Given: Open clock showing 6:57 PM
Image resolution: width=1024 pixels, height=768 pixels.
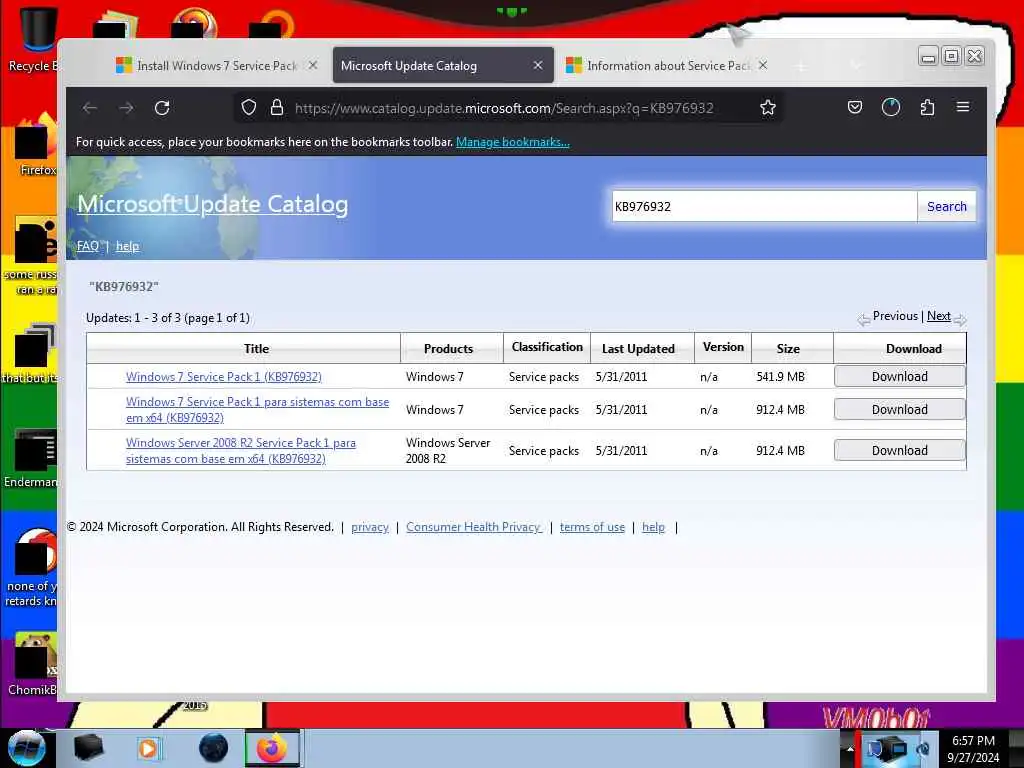Looking at the screenshot, I should tap(973, 749).
